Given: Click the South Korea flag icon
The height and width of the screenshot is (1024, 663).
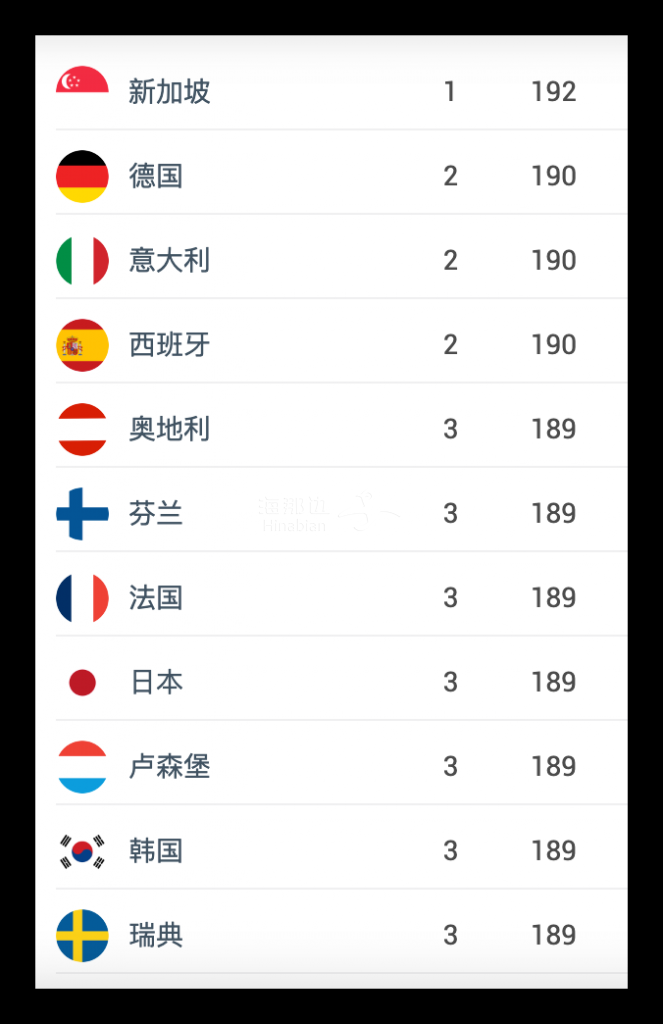Looking at the screenshot, I should pos(82,851).
